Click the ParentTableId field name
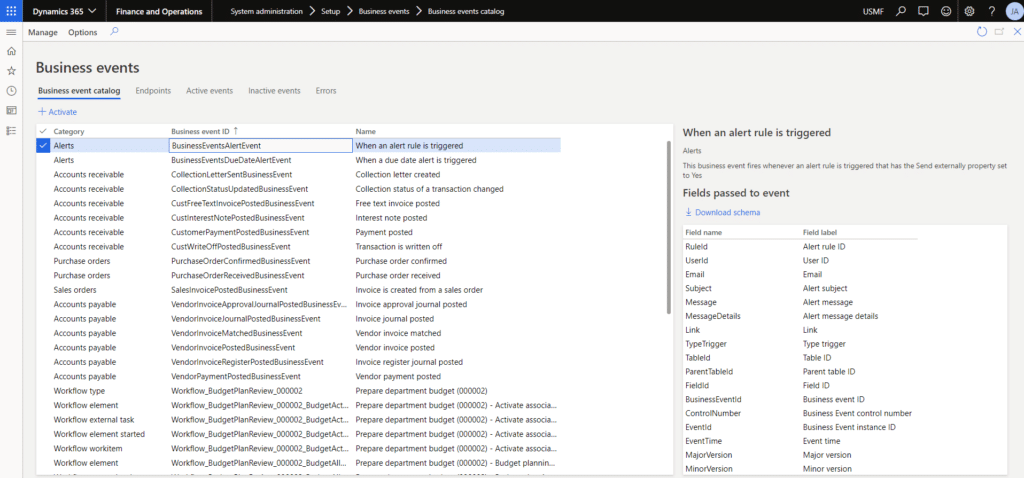The height and width of the screenshot is (478, 1024). pos(709,371)
